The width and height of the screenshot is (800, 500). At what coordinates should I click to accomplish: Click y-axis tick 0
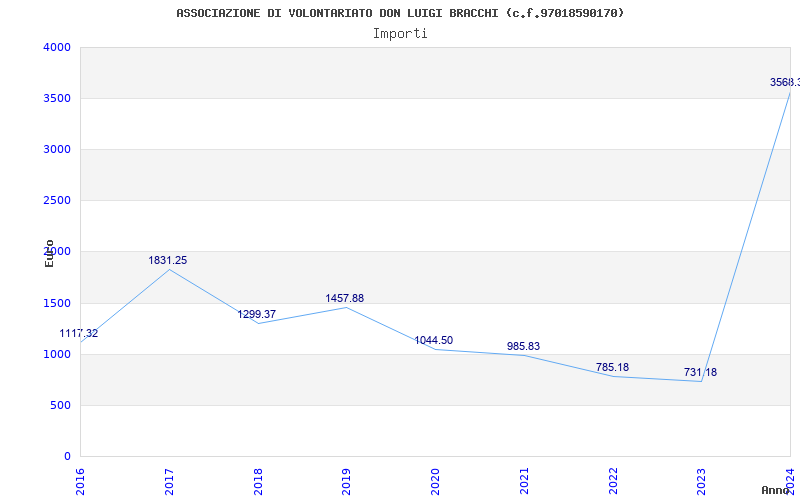coord(67,456)
